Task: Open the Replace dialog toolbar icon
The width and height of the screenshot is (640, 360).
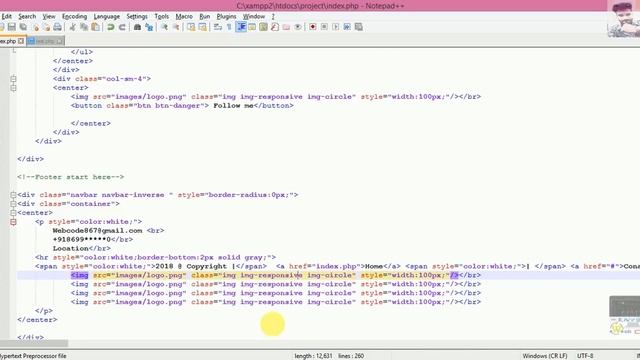Action: click(x=149, y=27)
